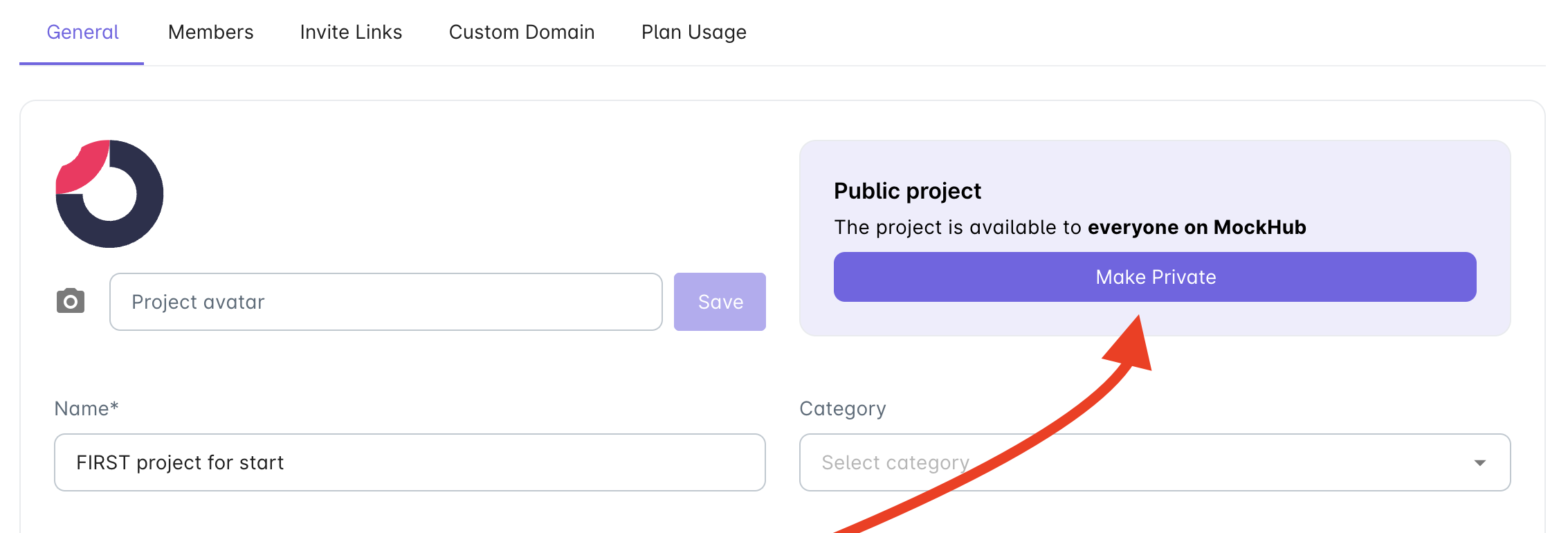Open the Invite Links tab

(x=351, y=32)
